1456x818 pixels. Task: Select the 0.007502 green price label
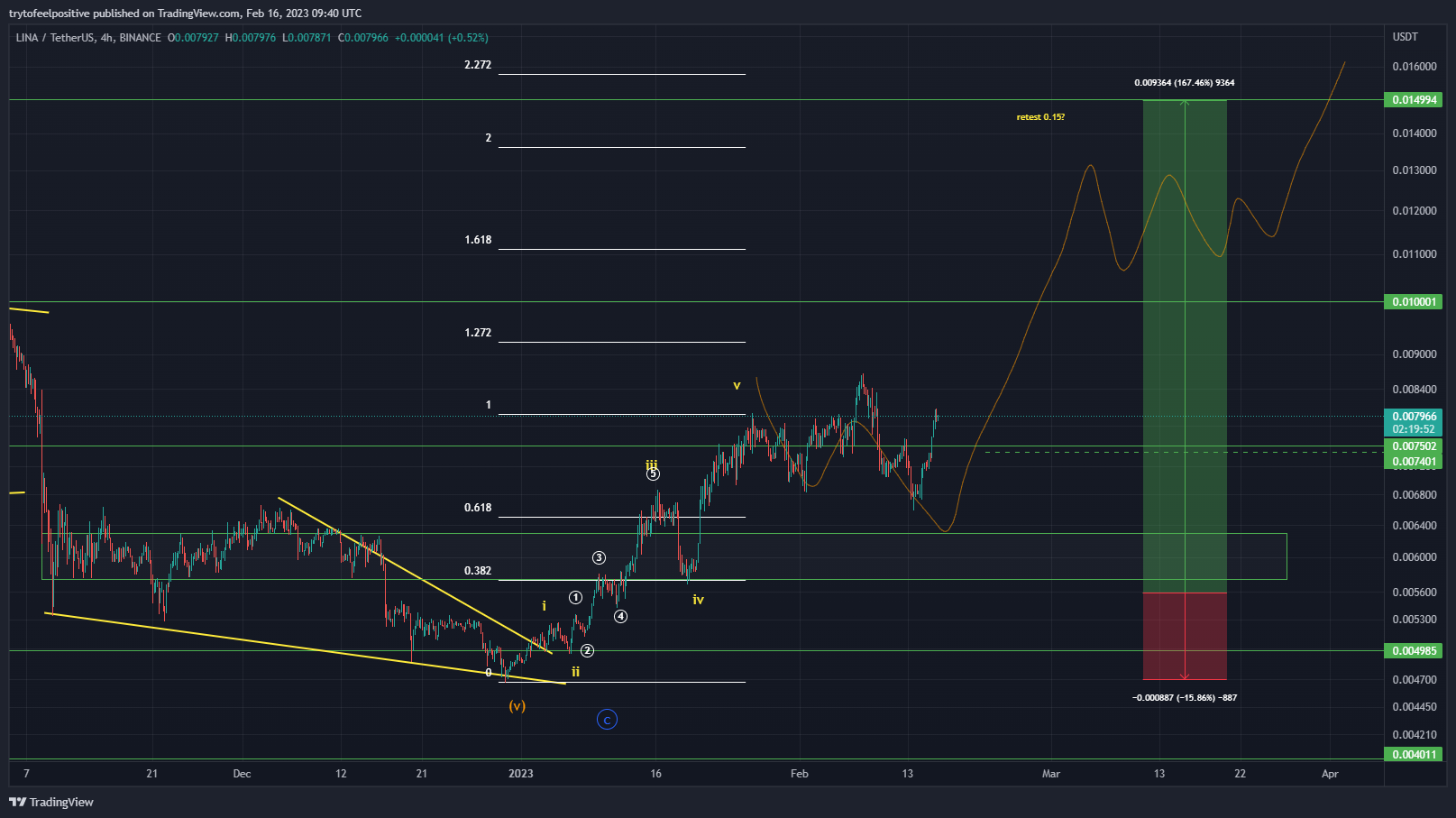[x=1413, y=446]
